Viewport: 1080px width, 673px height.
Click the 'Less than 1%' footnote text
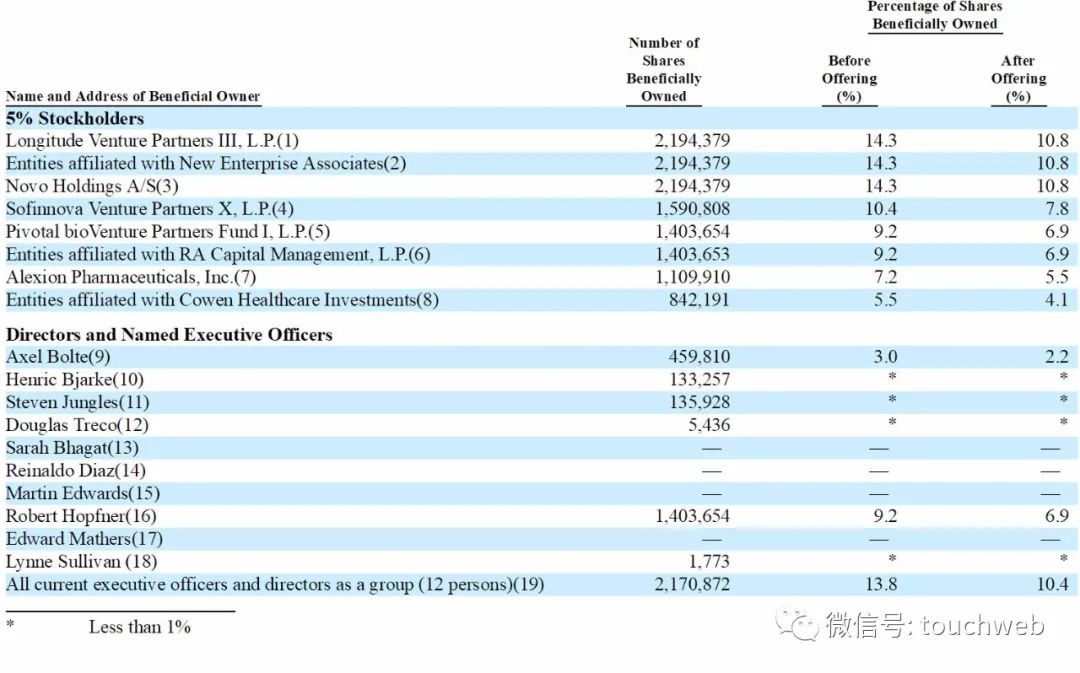pos(140,628)
